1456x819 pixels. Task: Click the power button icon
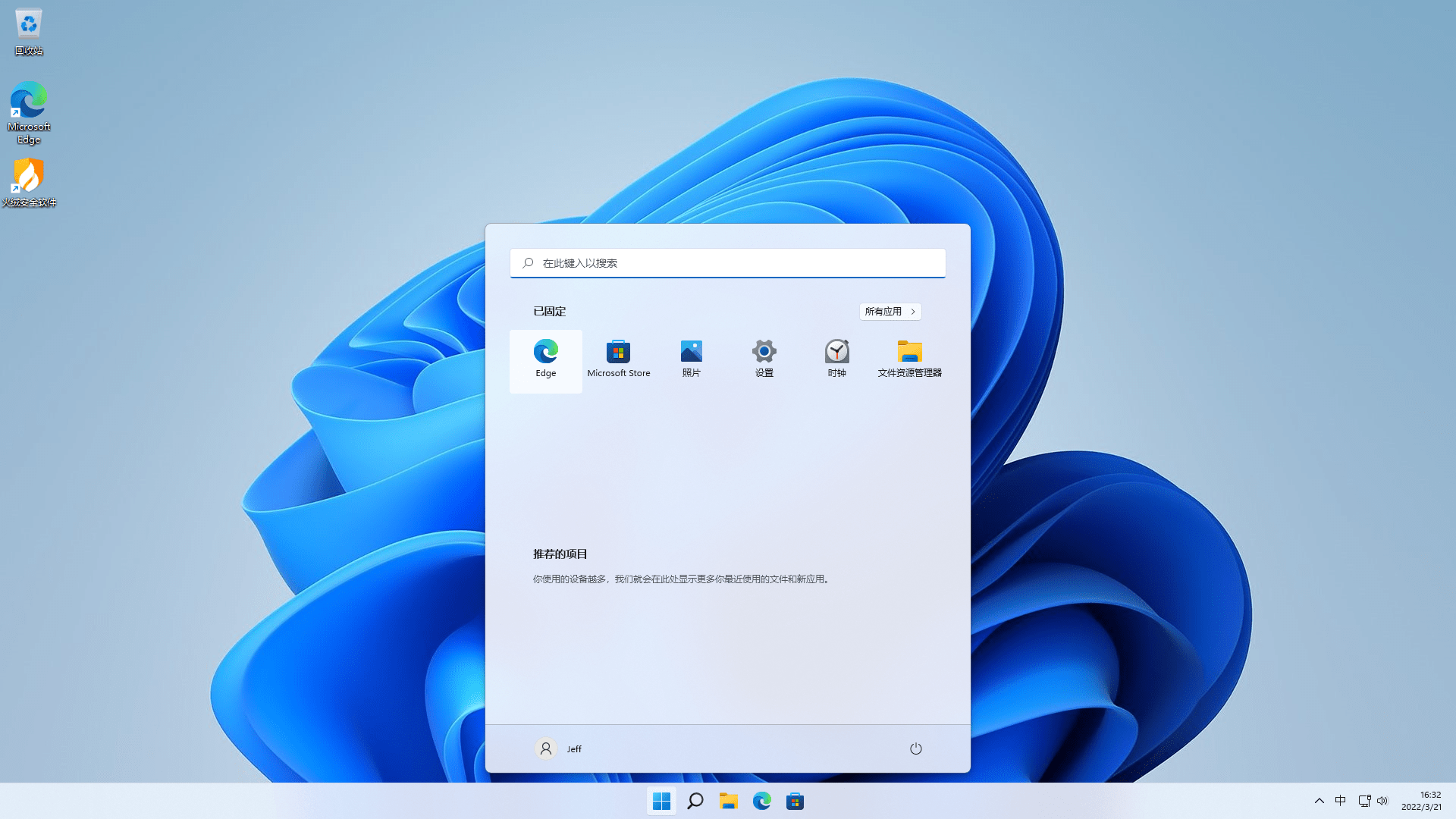coord(915,748)
